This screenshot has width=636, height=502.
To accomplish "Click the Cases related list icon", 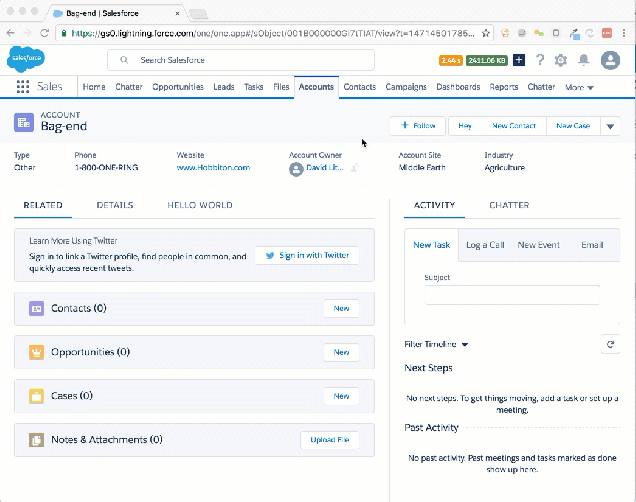I will pyautogui.click(x=36, y=396).
